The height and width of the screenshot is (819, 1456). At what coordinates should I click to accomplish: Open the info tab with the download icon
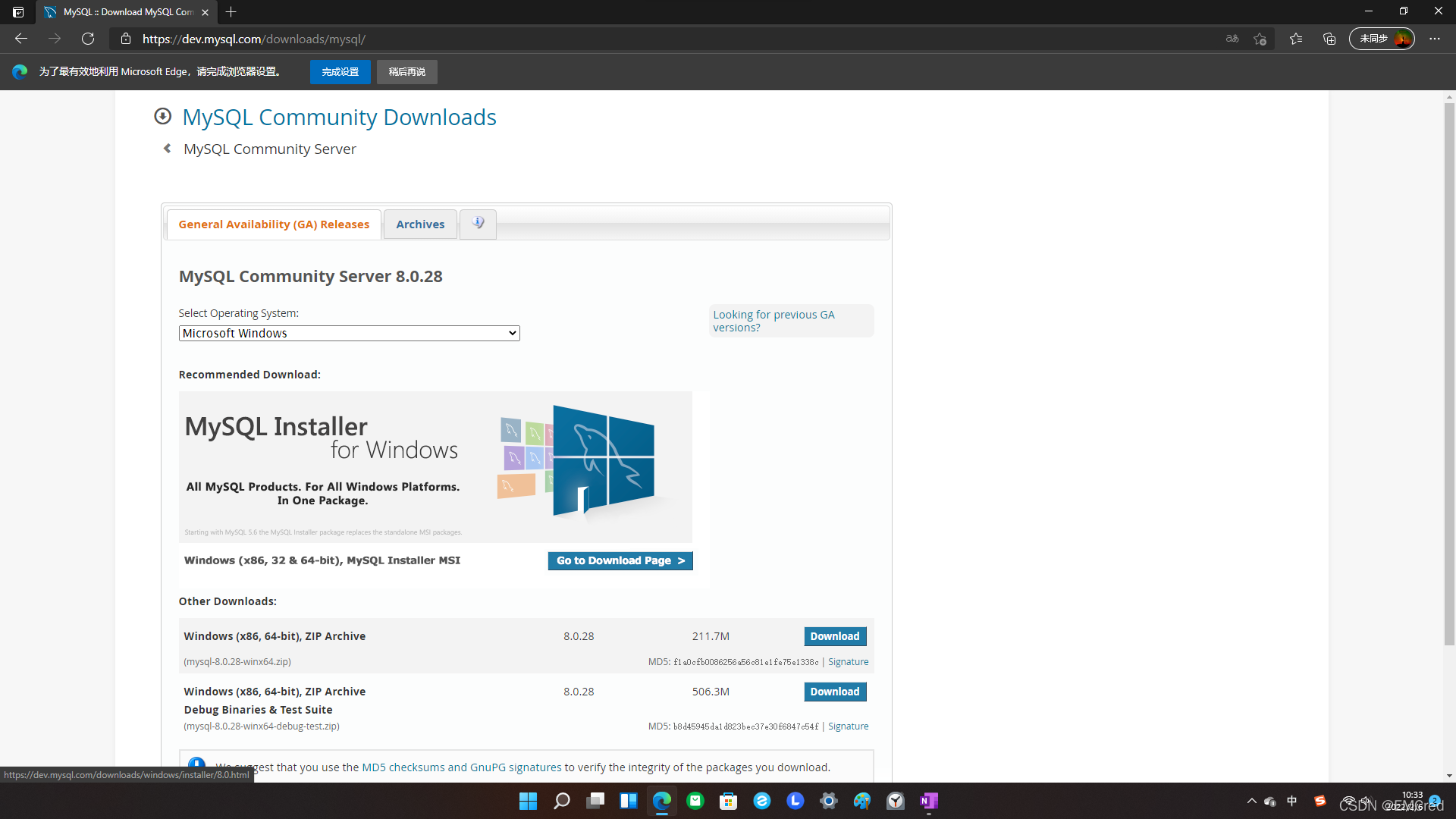click(x=478, y=224)
